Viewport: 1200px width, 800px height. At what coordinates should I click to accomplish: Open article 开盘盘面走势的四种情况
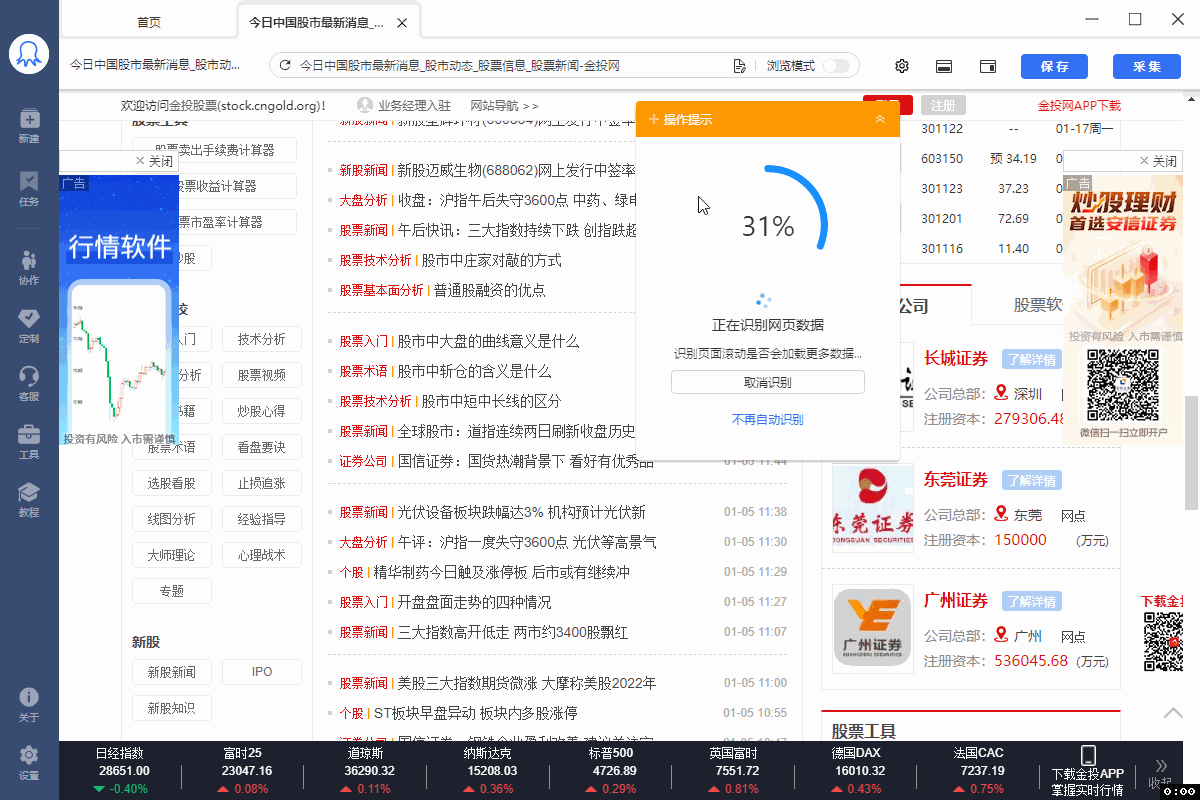tap(474, 602)
